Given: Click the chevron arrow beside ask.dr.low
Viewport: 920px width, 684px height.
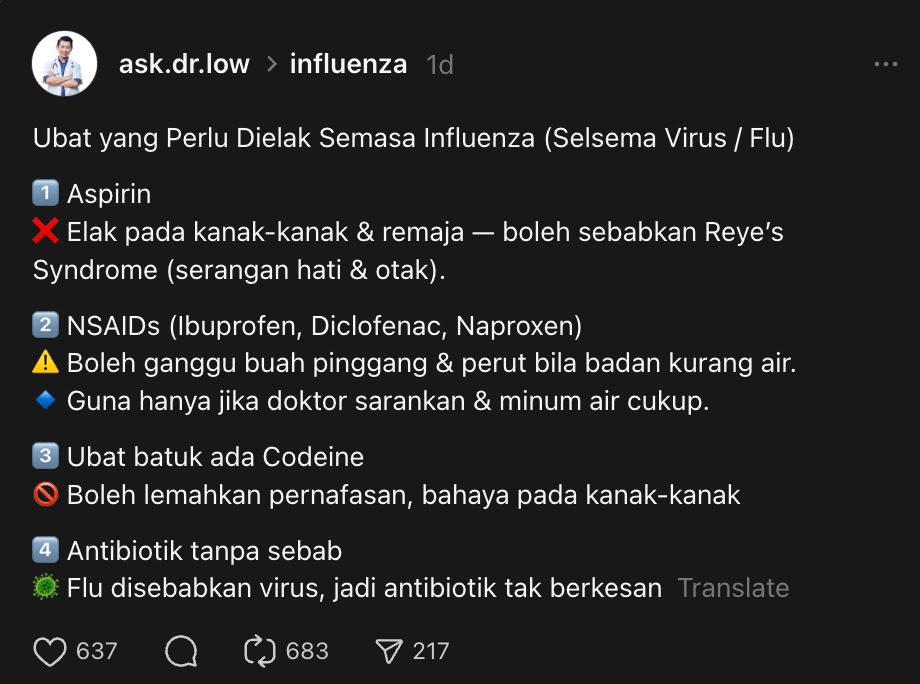Looking at the screenshot, I should coord(271,65).
